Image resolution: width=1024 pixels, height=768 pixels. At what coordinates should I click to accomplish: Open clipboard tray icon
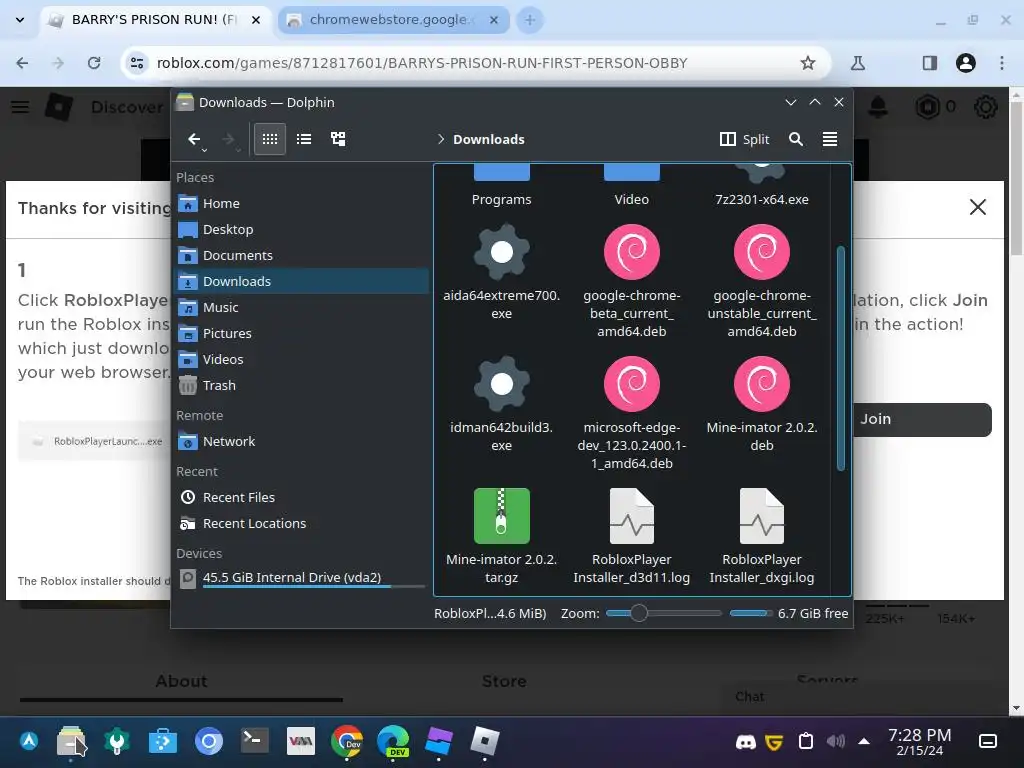coord(806,741)
